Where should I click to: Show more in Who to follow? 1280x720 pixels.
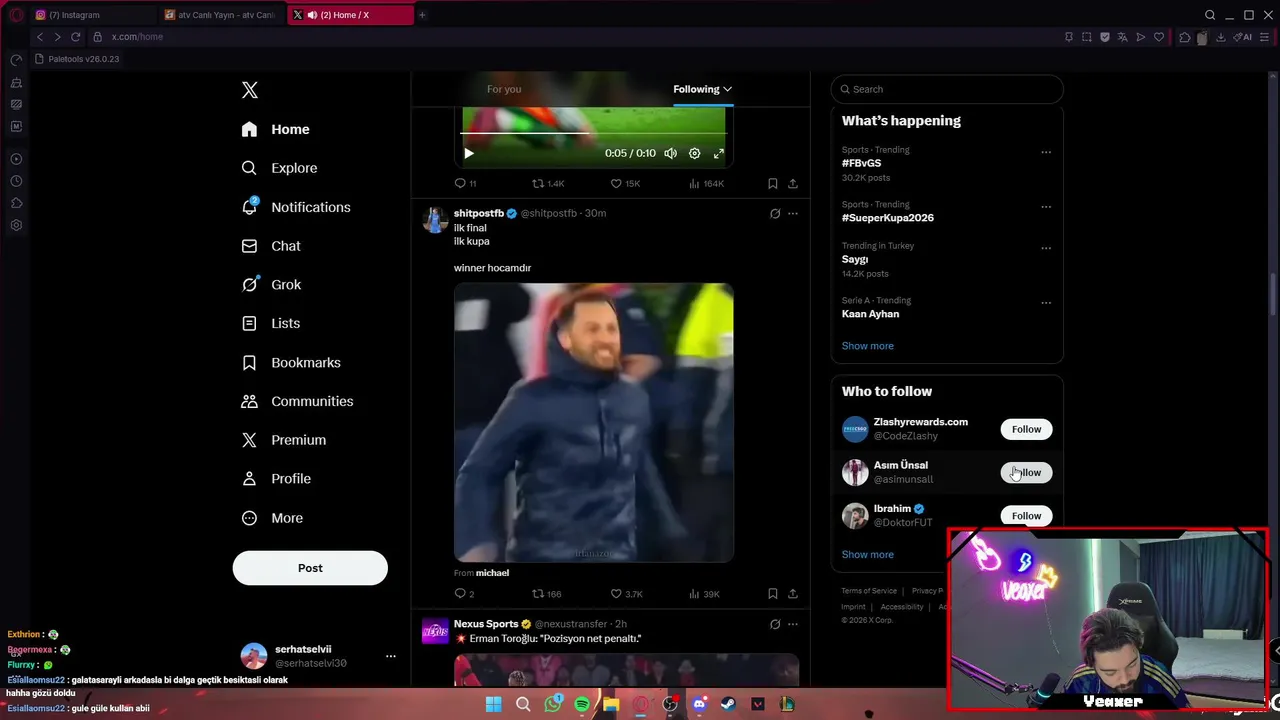coord(867,555)
